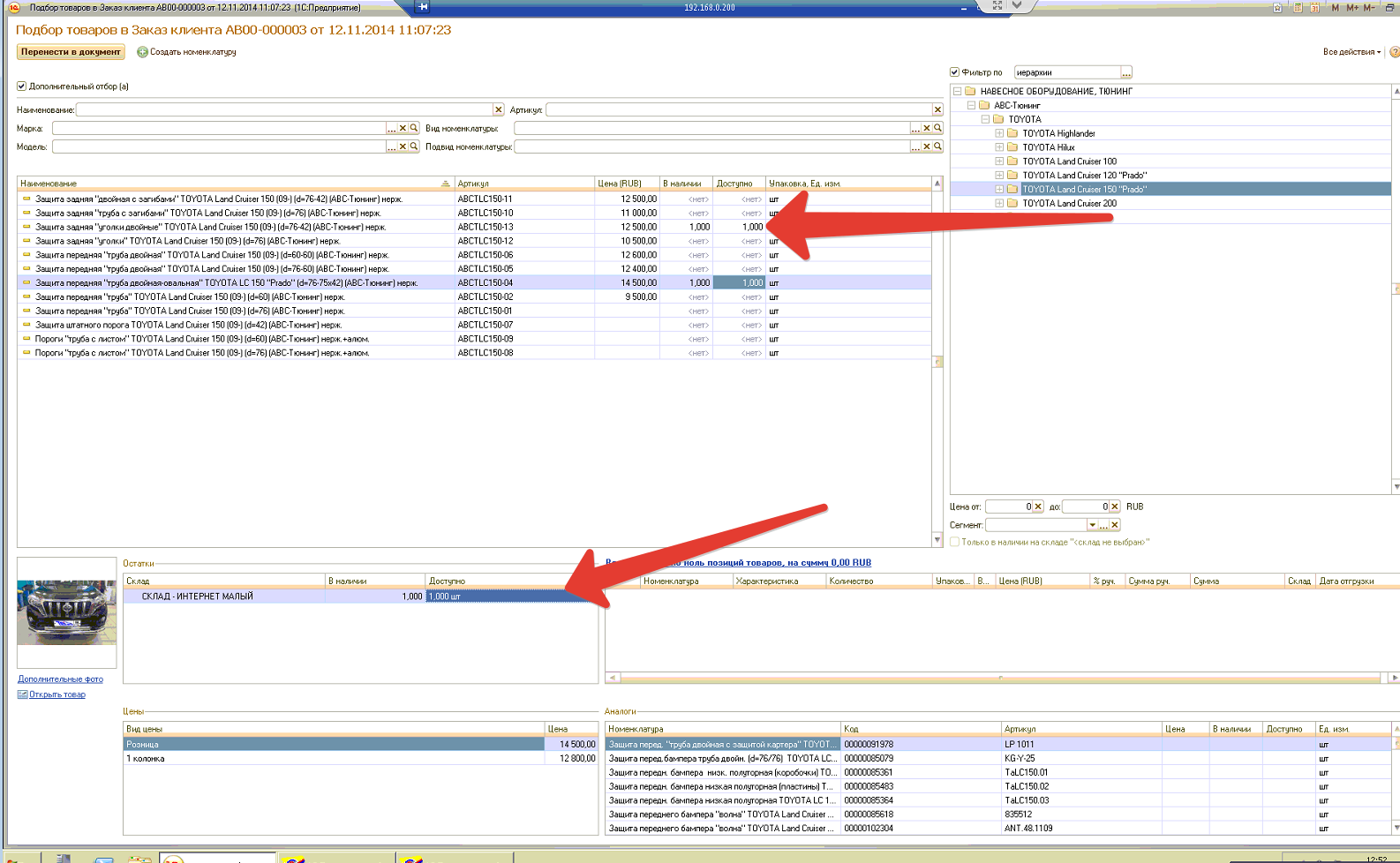
Task: Open the calendar icon in title bar
Action: pos(1314,7)
